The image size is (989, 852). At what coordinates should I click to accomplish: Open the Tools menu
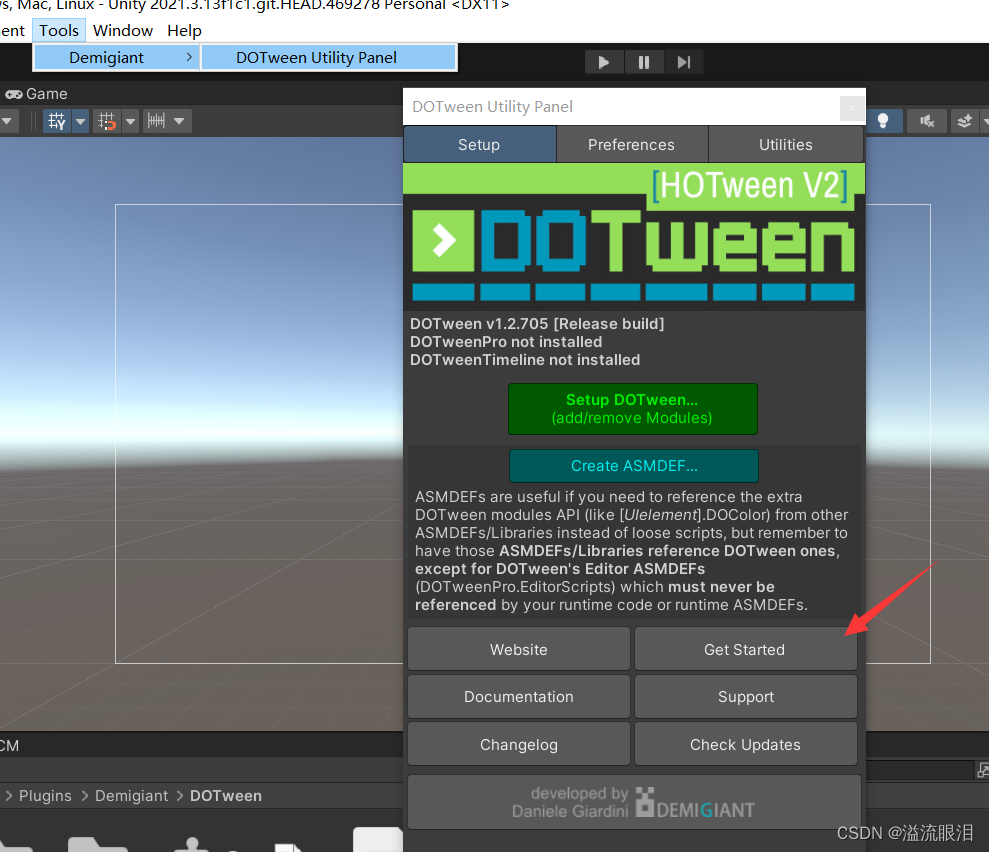pyautogui.click(x=59, y=30)
